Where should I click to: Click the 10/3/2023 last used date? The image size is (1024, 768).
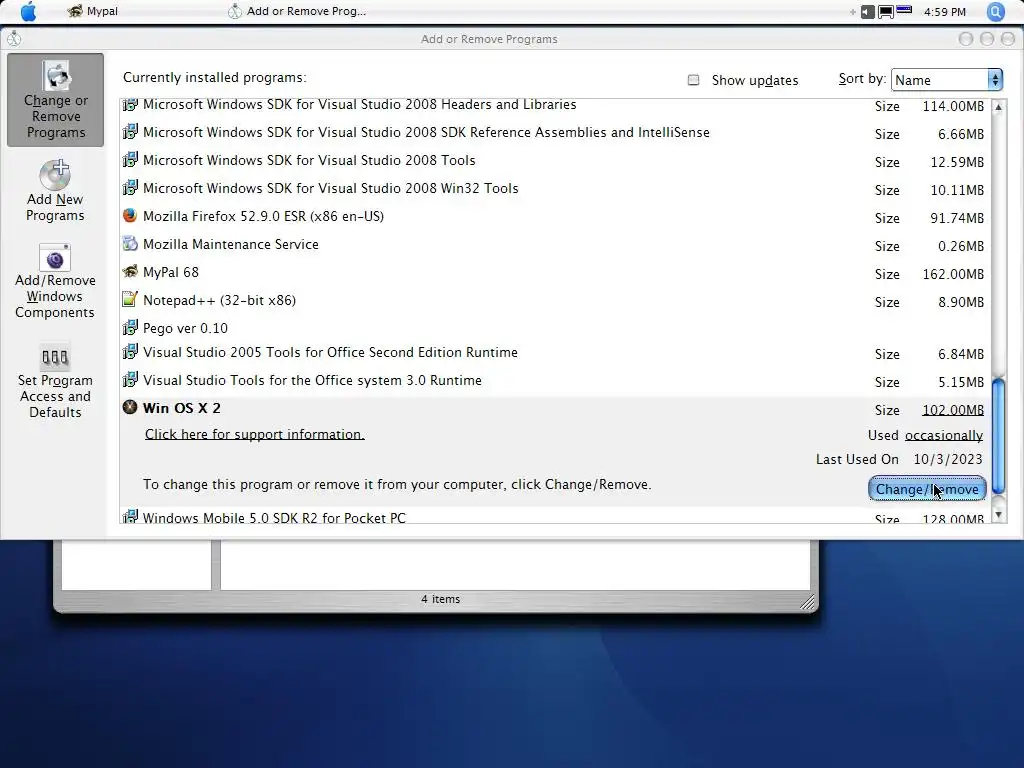tap(948, 459)
